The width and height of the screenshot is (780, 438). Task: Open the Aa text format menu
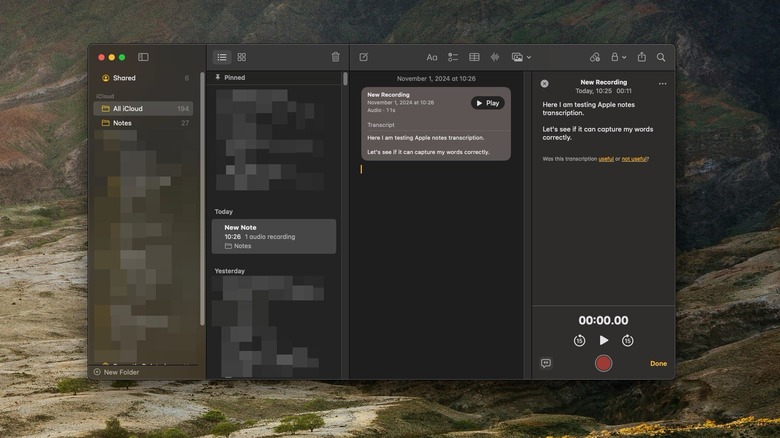click(x=432, y=57)
